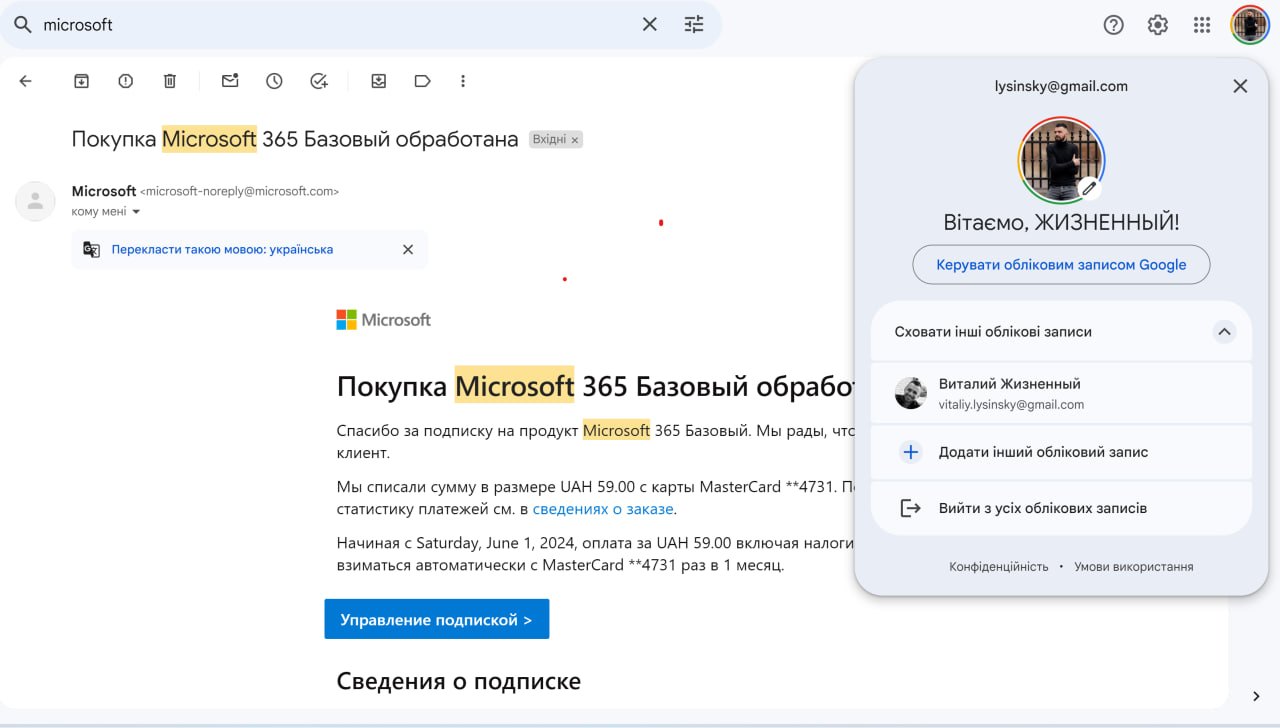Click the sender name Microsoft
Viewport: 1280px width, 728px height.
tap(104, 191)
